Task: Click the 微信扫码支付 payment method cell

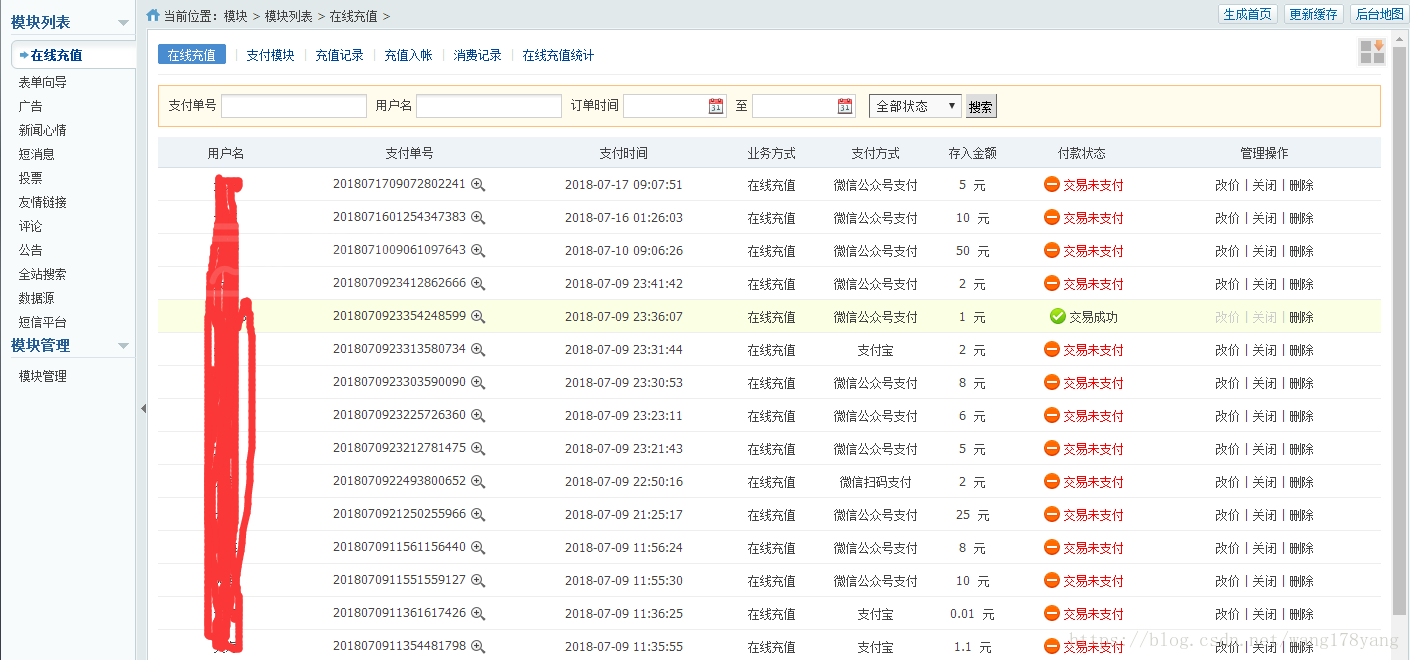Action: click(875, 482)
